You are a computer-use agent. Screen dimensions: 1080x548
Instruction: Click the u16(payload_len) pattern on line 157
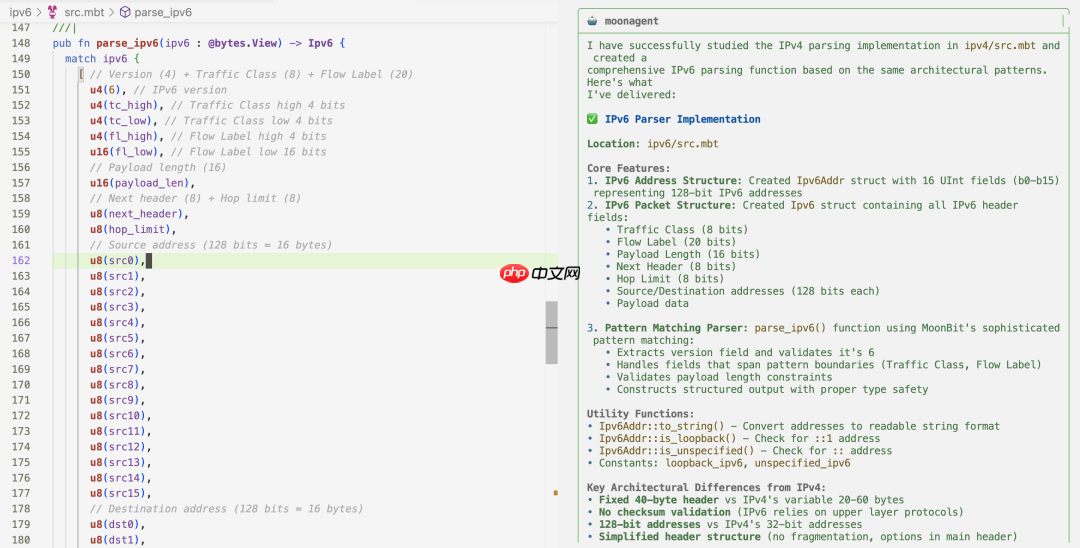138,183
